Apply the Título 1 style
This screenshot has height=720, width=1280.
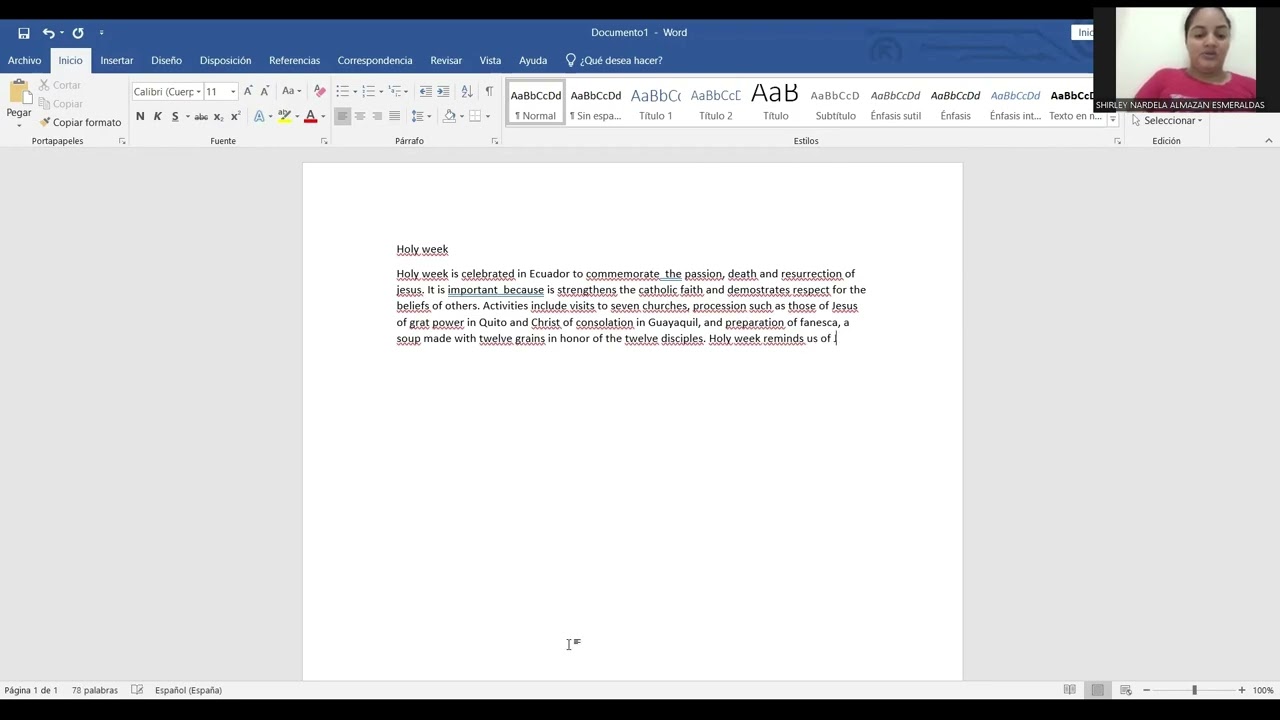click(656, 102)
